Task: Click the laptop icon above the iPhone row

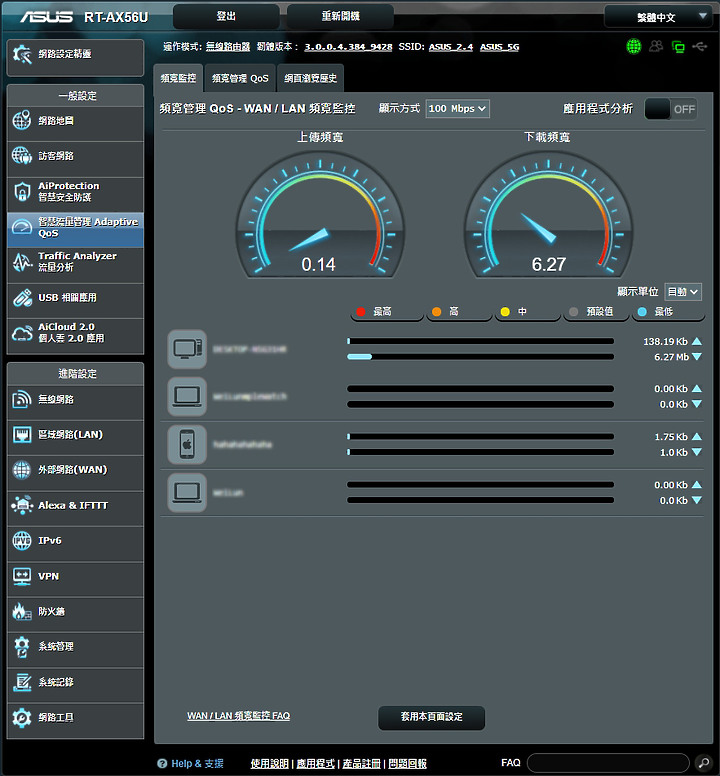Action: (x=187, y=396)
